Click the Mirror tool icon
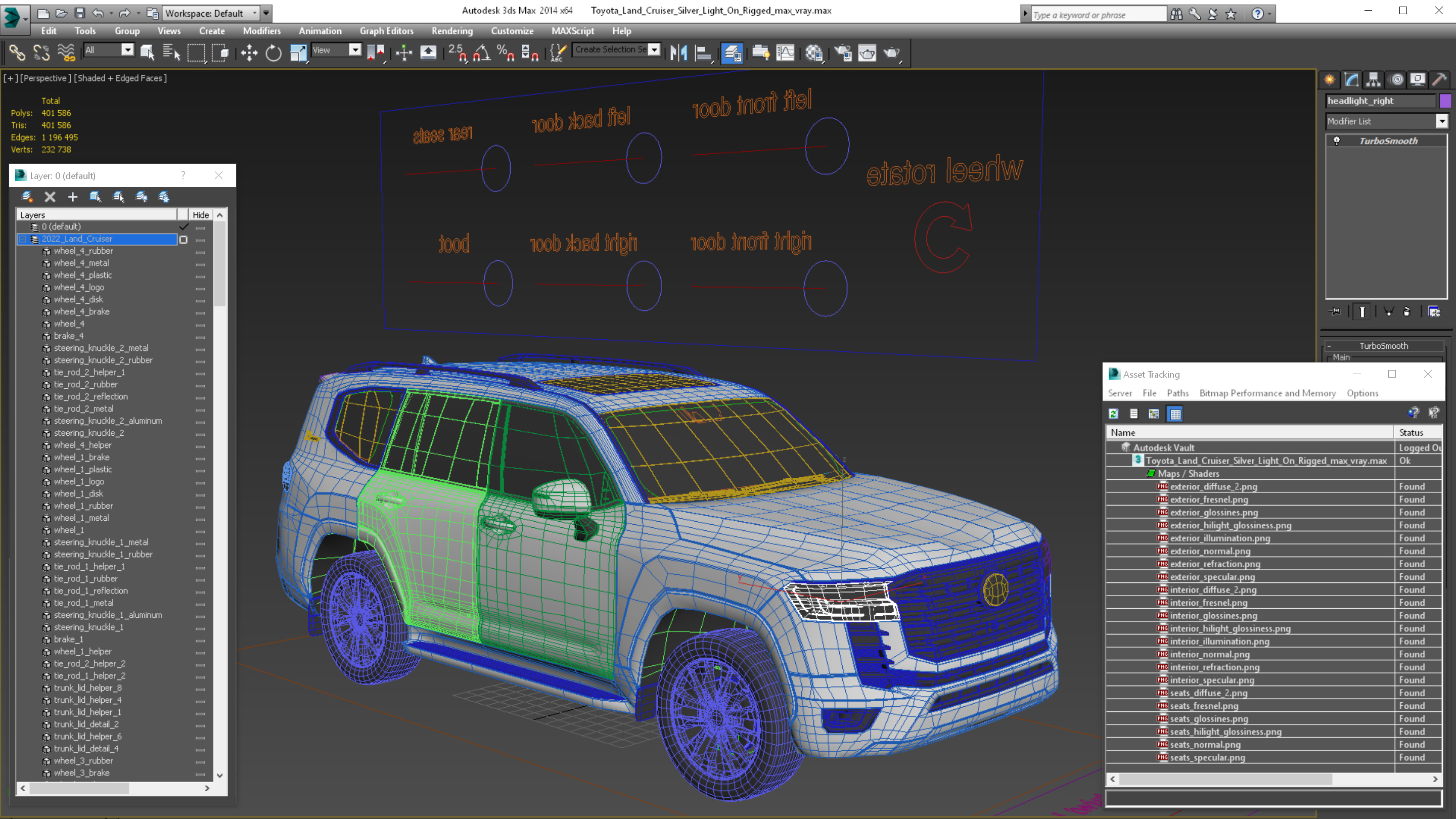The height and width of the screenshot is (819, 1456). [678, 53]
